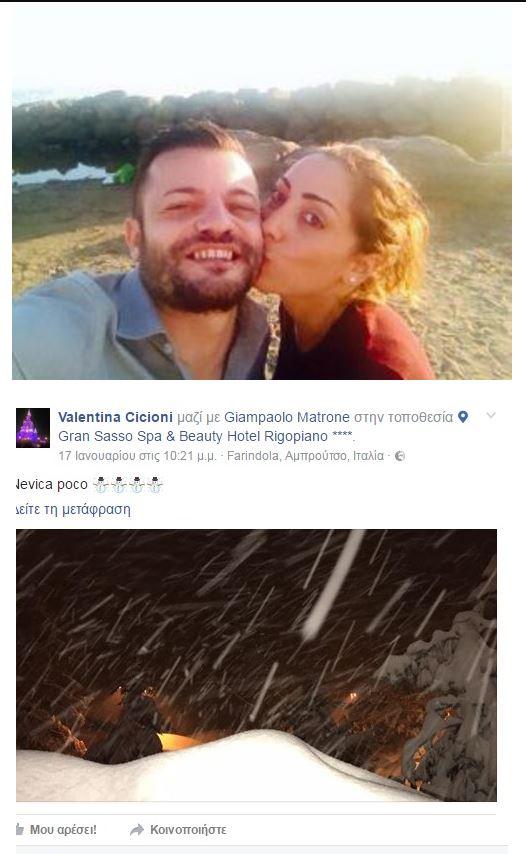Click the hotel's four-star rating text
The width and height of the screenshot is (526, 854).
(x=343, y=436)
